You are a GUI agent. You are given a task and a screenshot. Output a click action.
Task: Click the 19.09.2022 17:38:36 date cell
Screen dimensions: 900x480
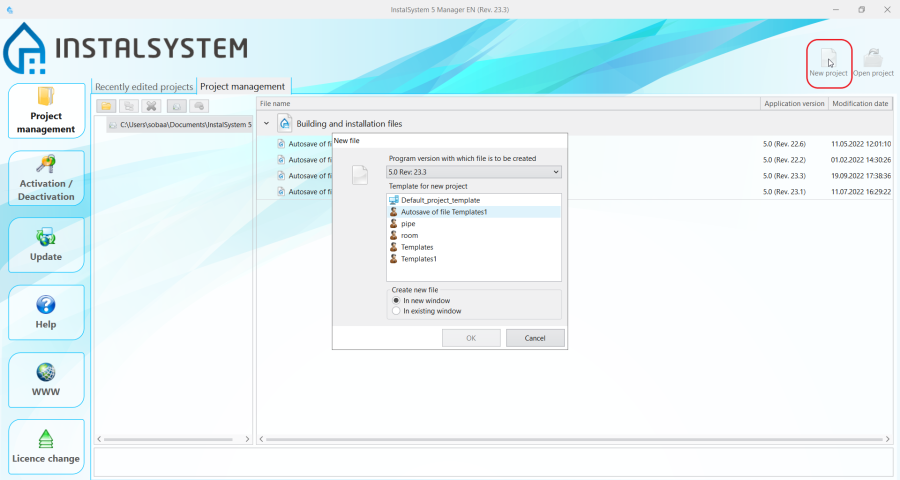click(861, 176)
